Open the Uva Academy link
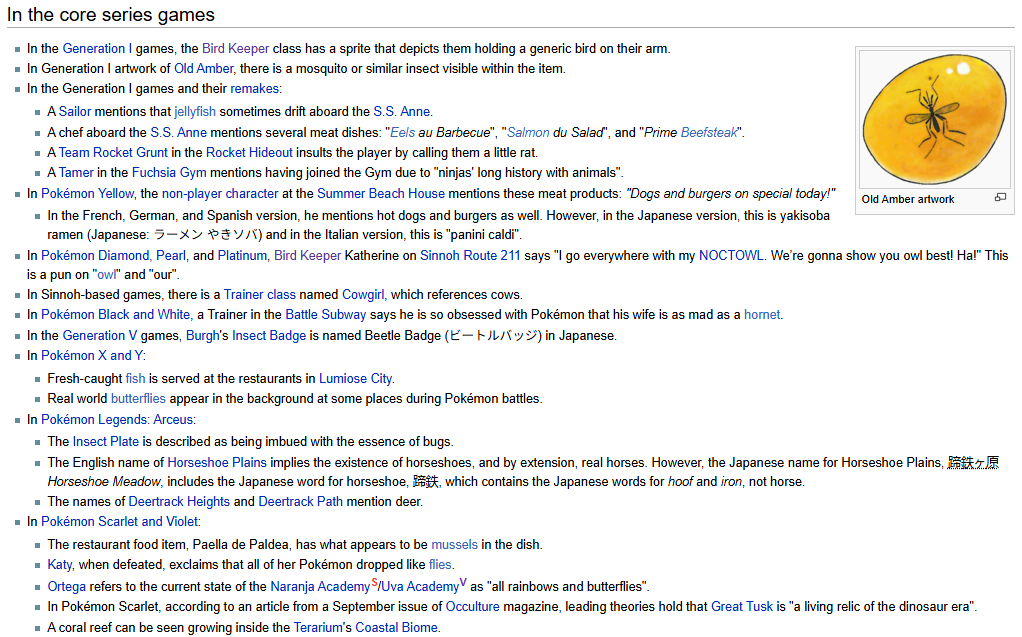Screen dimensions: 1022x637 tap(420, 587)
